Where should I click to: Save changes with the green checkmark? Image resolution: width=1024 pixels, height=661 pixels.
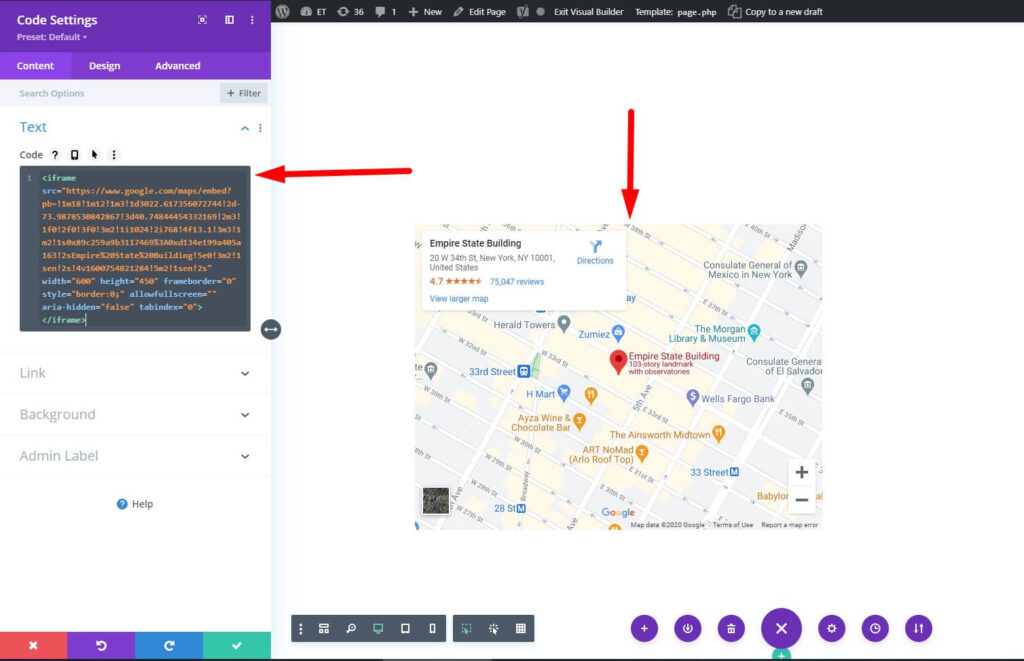(x=237, y=645)
